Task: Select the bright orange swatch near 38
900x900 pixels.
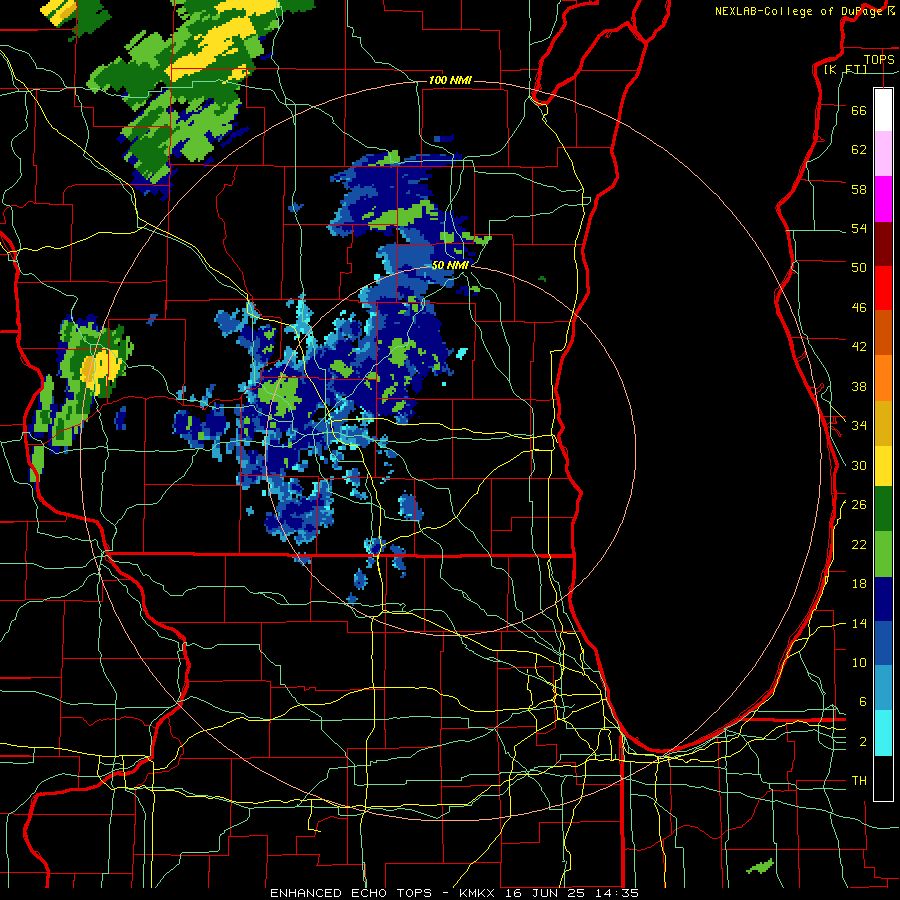Action: coord(883,378)
